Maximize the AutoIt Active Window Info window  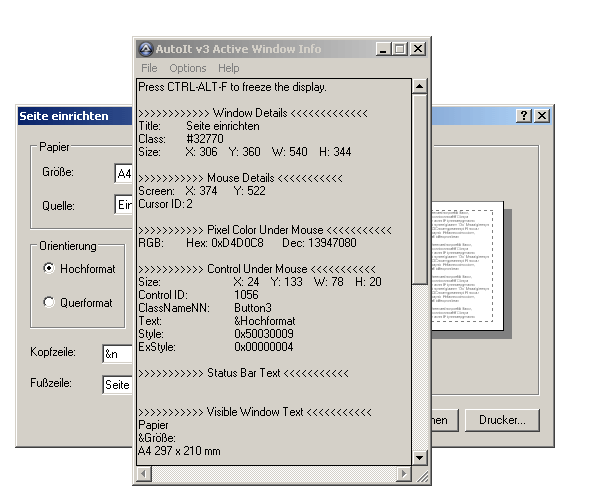[x=400, y=48]
